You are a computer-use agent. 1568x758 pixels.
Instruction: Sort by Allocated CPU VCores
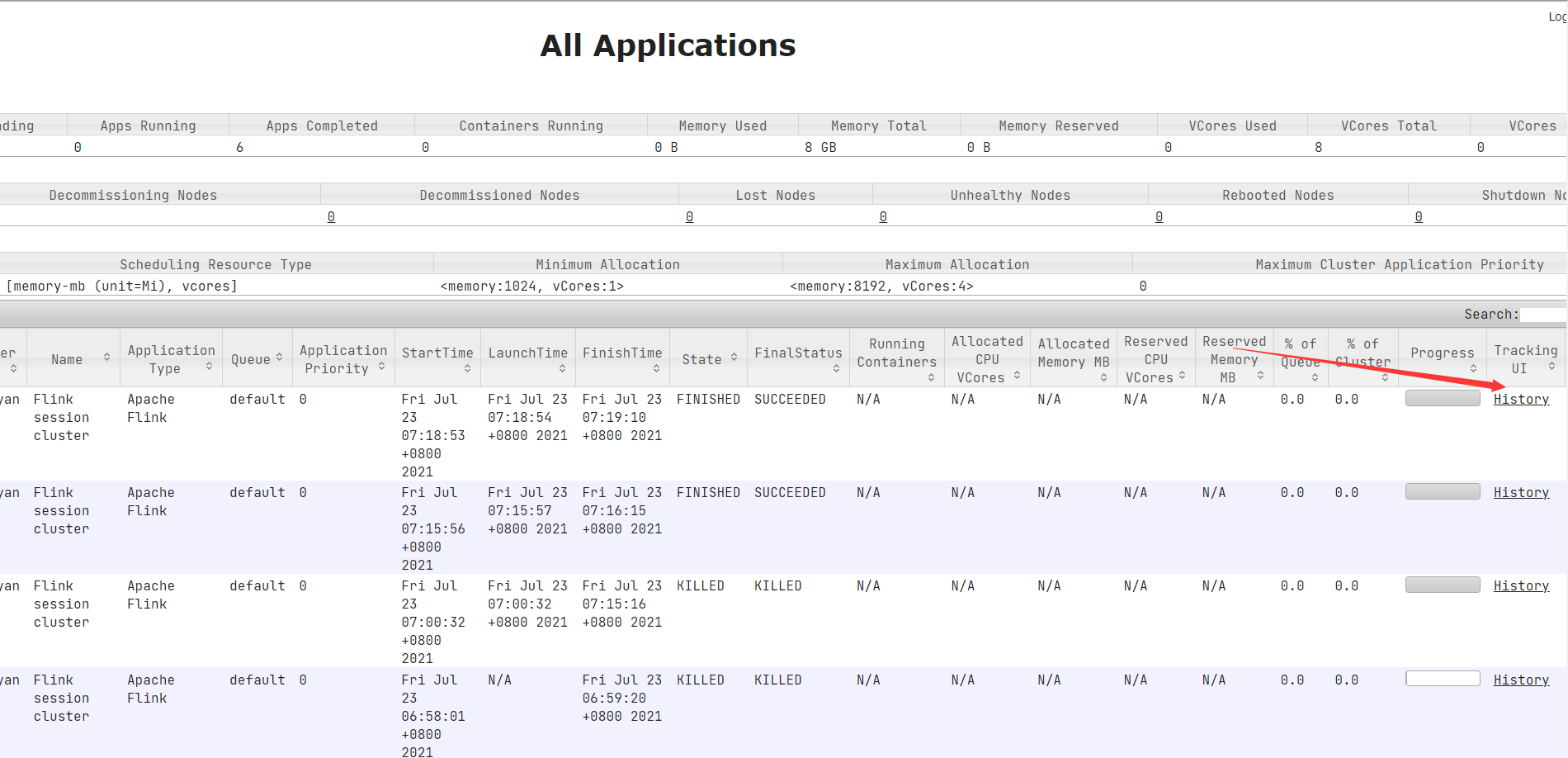coord(987,359)
